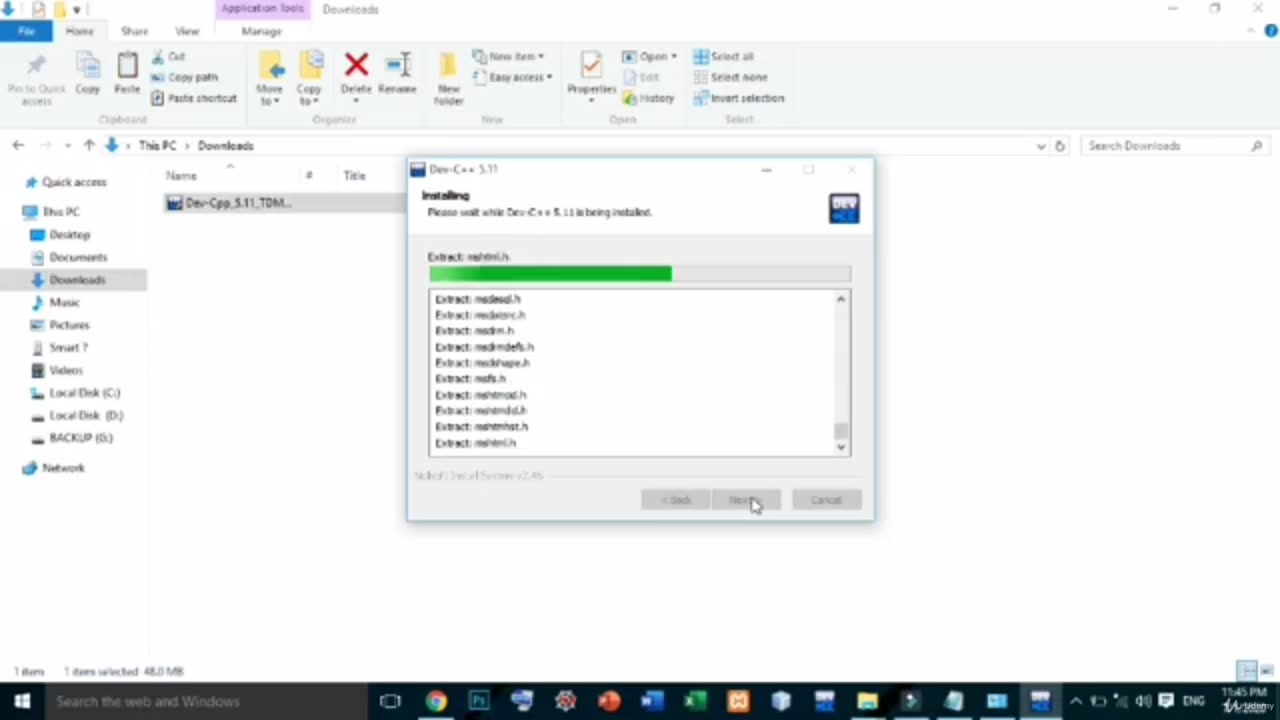Click Cut in the Clipboard group
The image size is (1280, 720).
(x=168, y=57)
